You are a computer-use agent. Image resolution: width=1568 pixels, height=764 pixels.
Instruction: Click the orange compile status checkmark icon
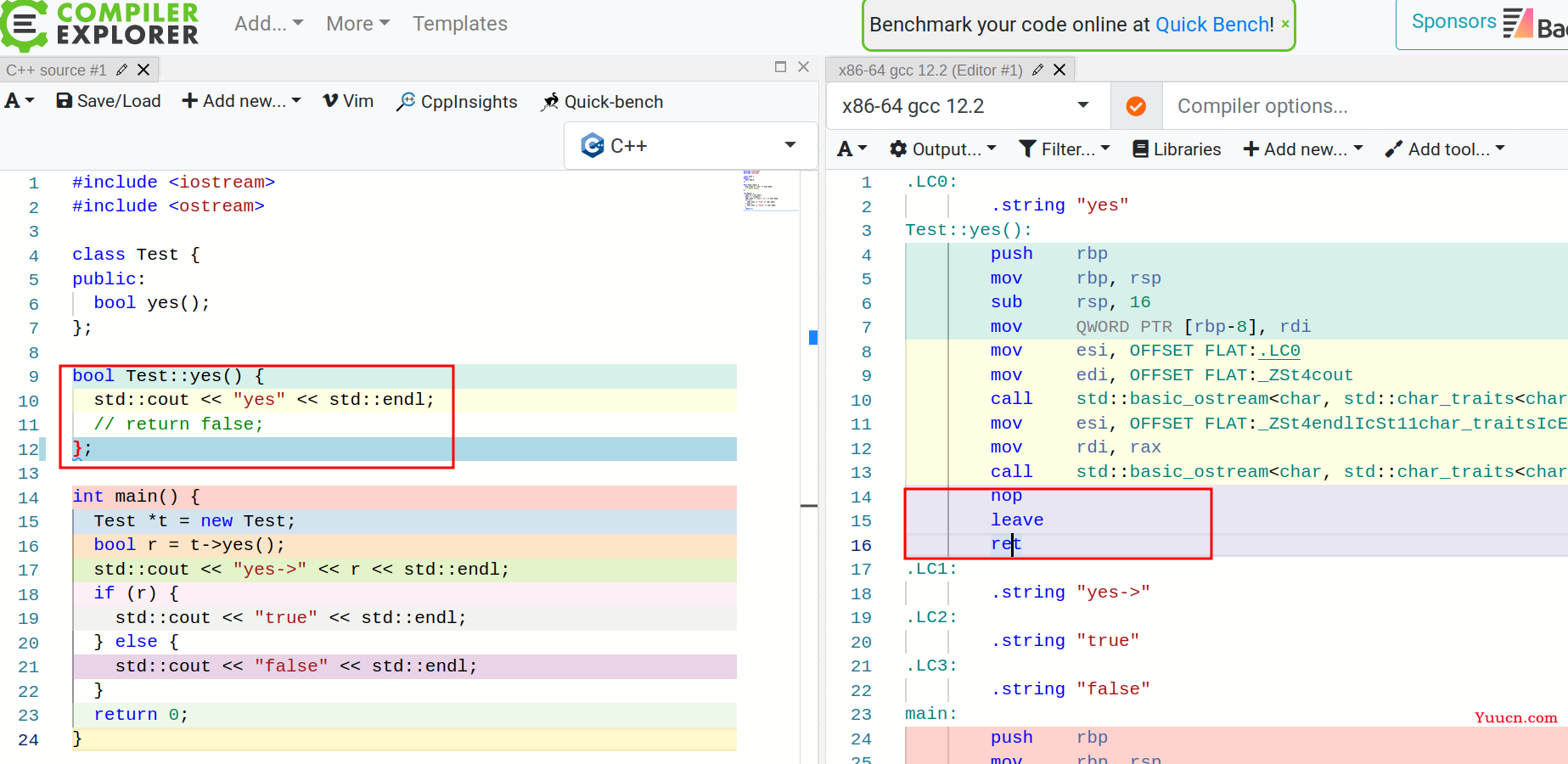click(1136, 106)
